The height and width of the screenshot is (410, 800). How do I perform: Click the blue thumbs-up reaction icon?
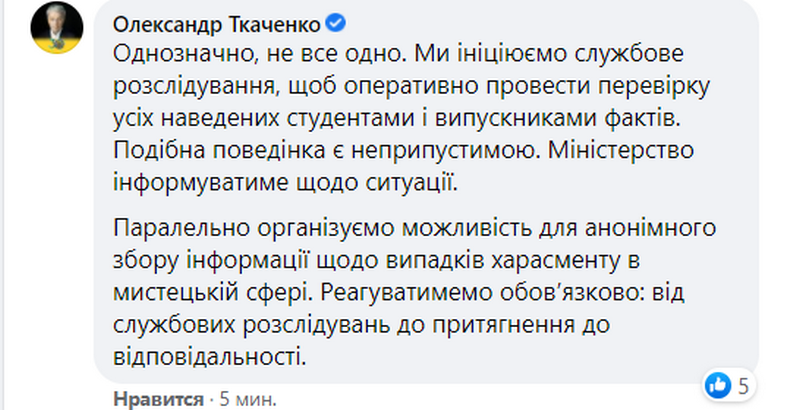(x=716, y=383)
